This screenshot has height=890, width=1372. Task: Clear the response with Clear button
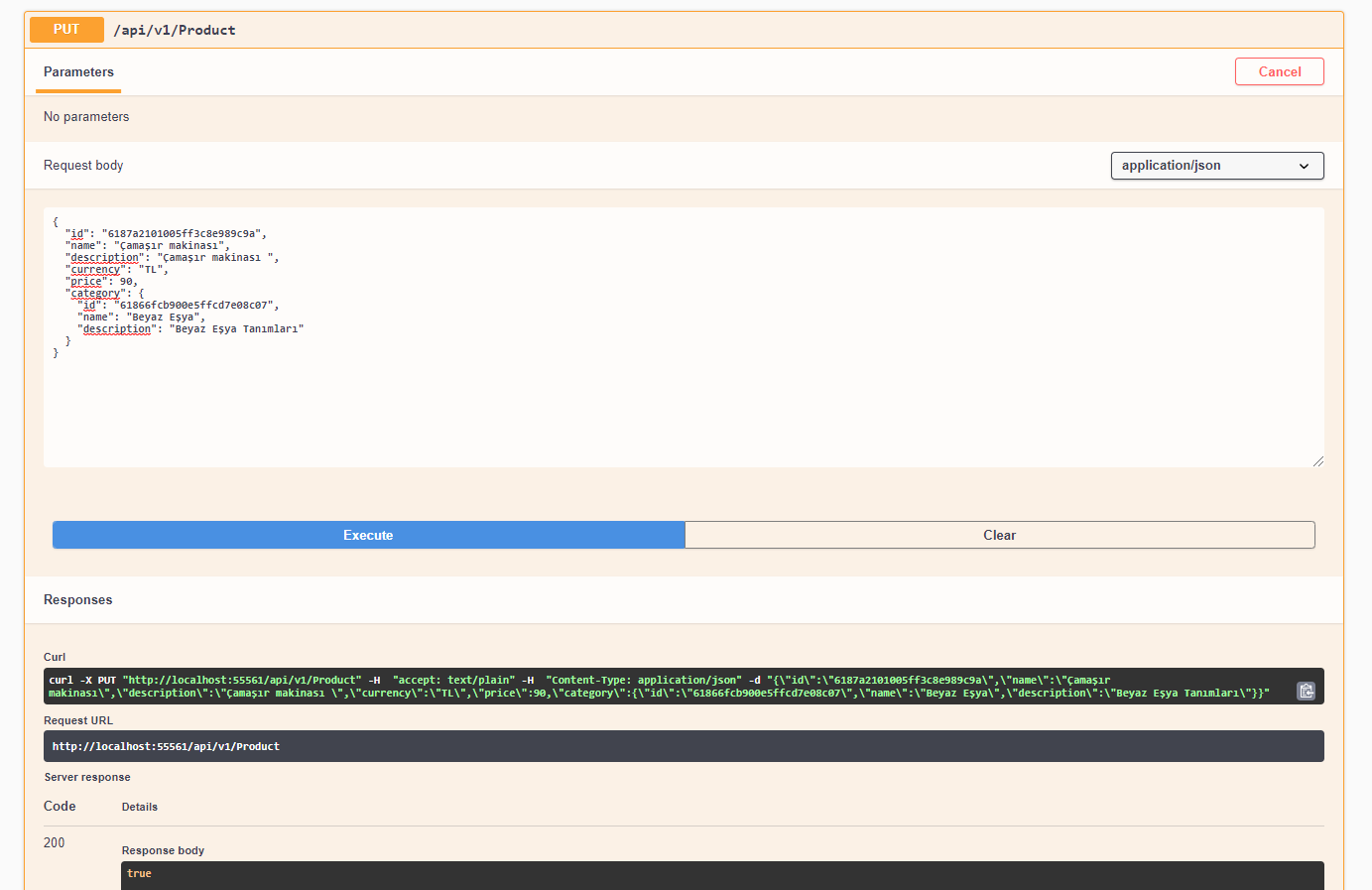[1000, 535]
